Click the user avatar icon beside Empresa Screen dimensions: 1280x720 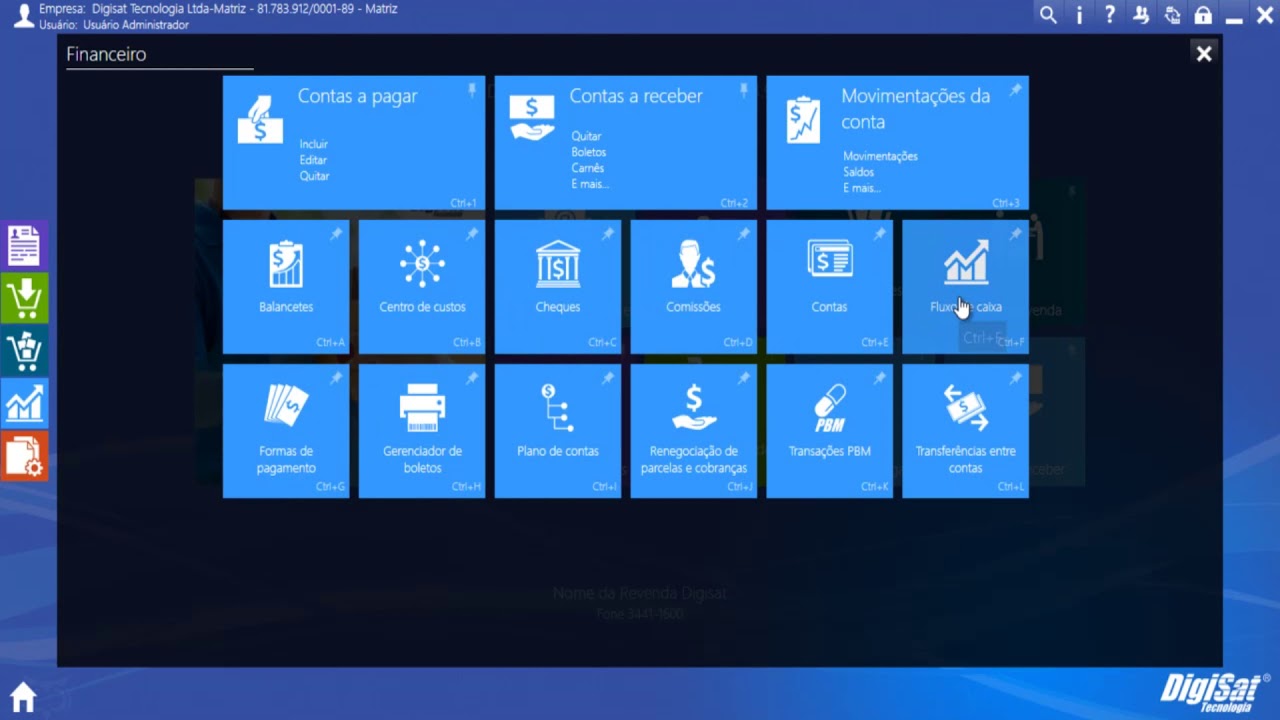[x=23, y=15]
